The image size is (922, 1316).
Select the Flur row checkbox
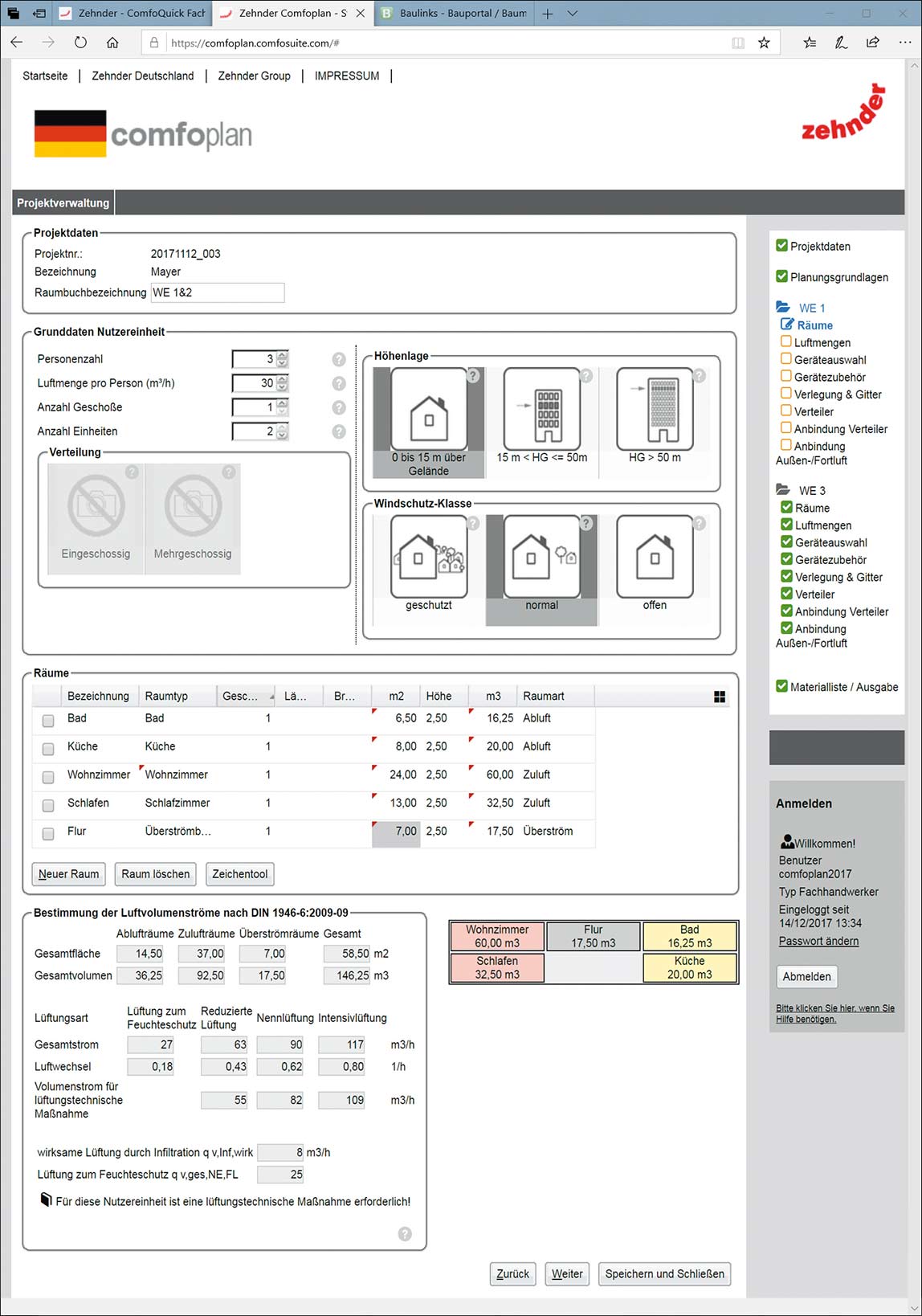[48, 833]
